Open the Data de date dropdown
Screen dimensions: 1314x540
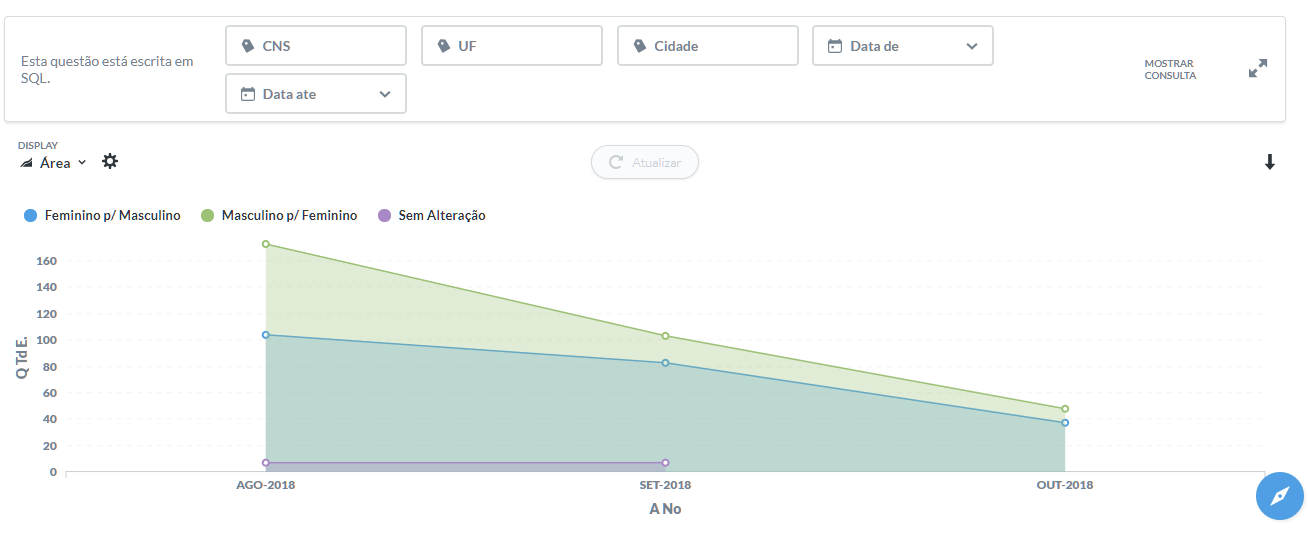pos(971,46)
